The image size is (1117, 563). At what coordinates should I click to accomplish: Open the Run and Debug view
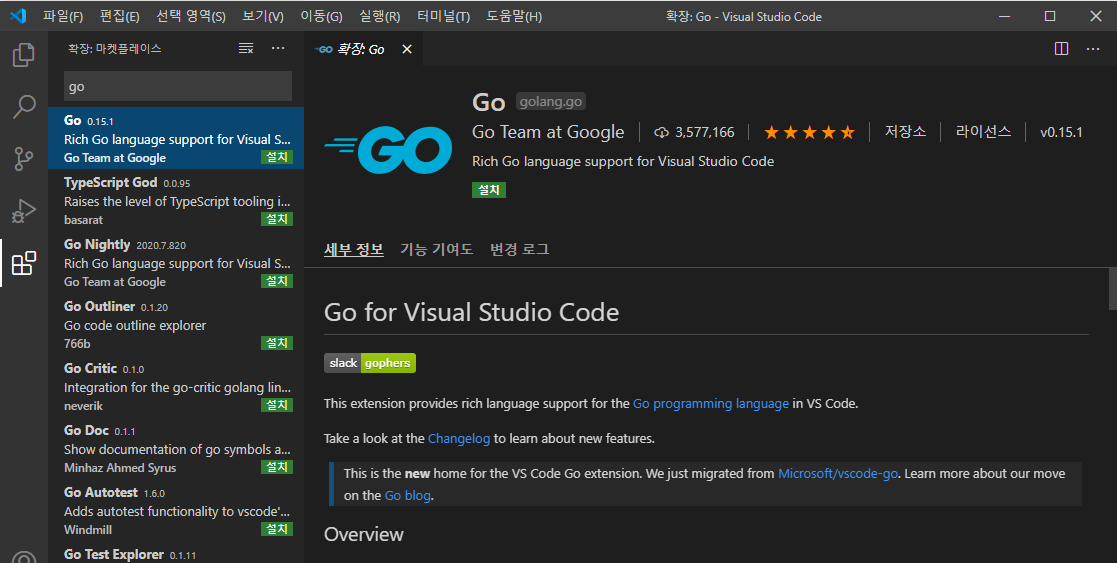(24, 211)
